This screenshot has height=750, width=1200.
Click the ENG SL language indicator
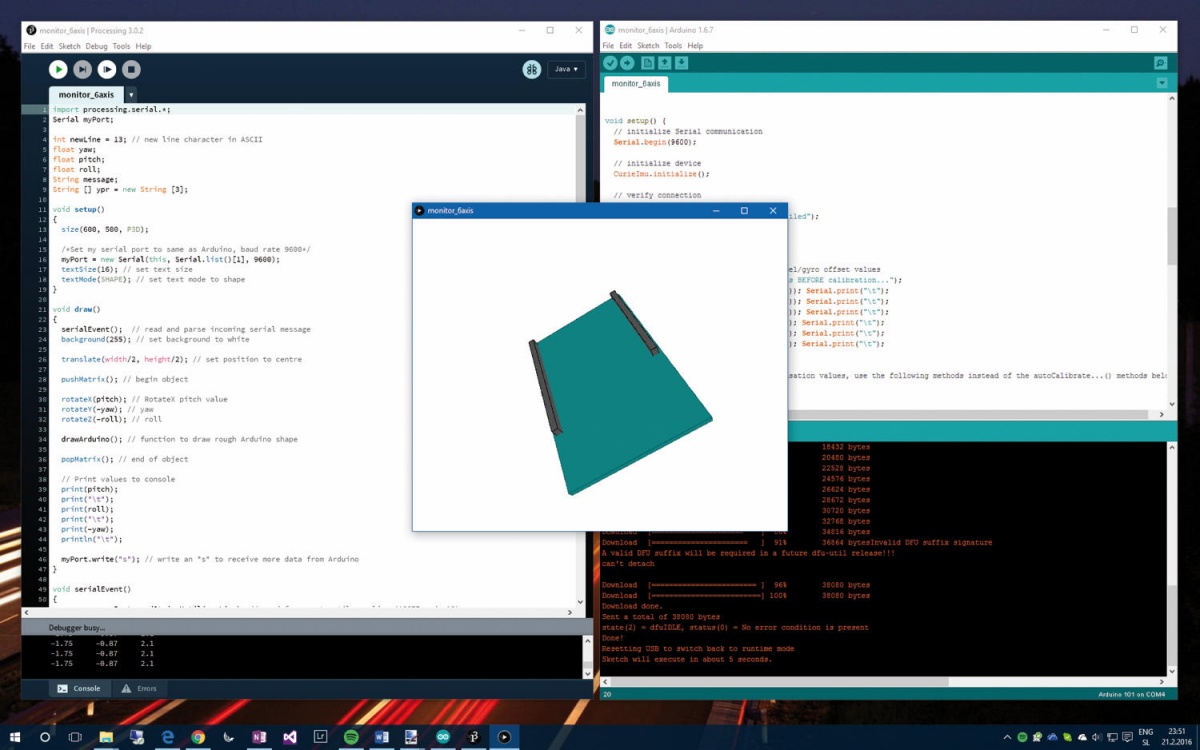[x=1146, y=737]
